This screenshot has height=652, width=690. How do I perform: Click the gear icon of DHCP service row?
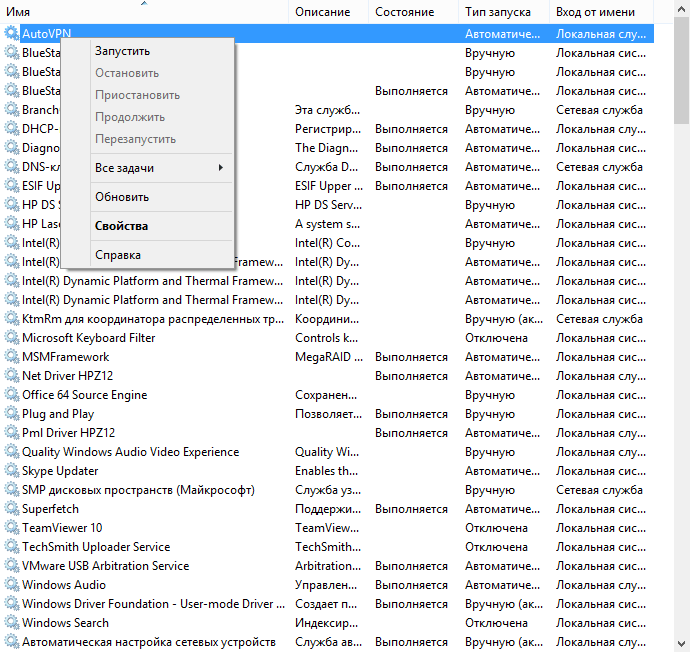coord(11,129)
